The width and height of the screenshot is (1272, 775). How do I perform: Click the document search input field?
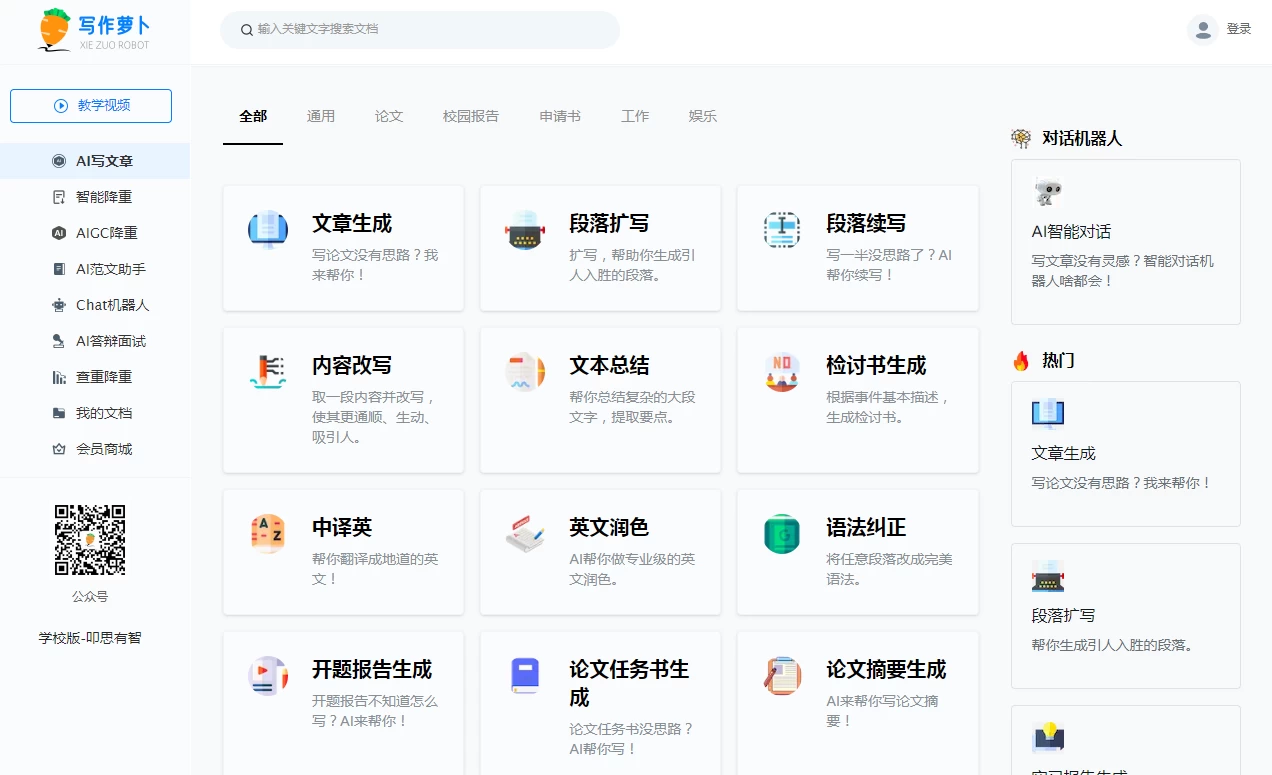(x=430, y=29)
